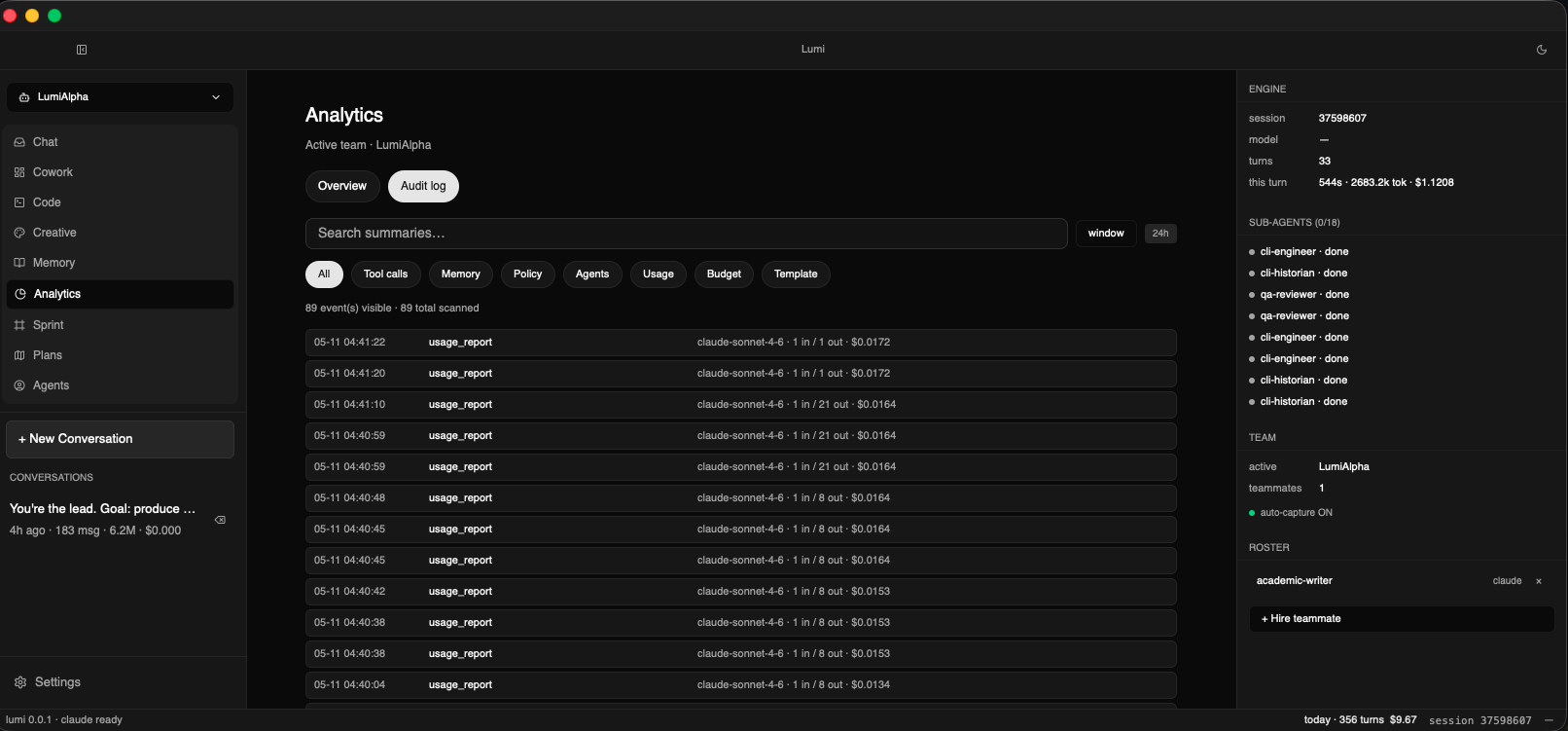Image resolution: width=1568 pixels, height=731 pixels.
Task: Click the CONVERSATIONS section heading
Action: pos(52,478)
